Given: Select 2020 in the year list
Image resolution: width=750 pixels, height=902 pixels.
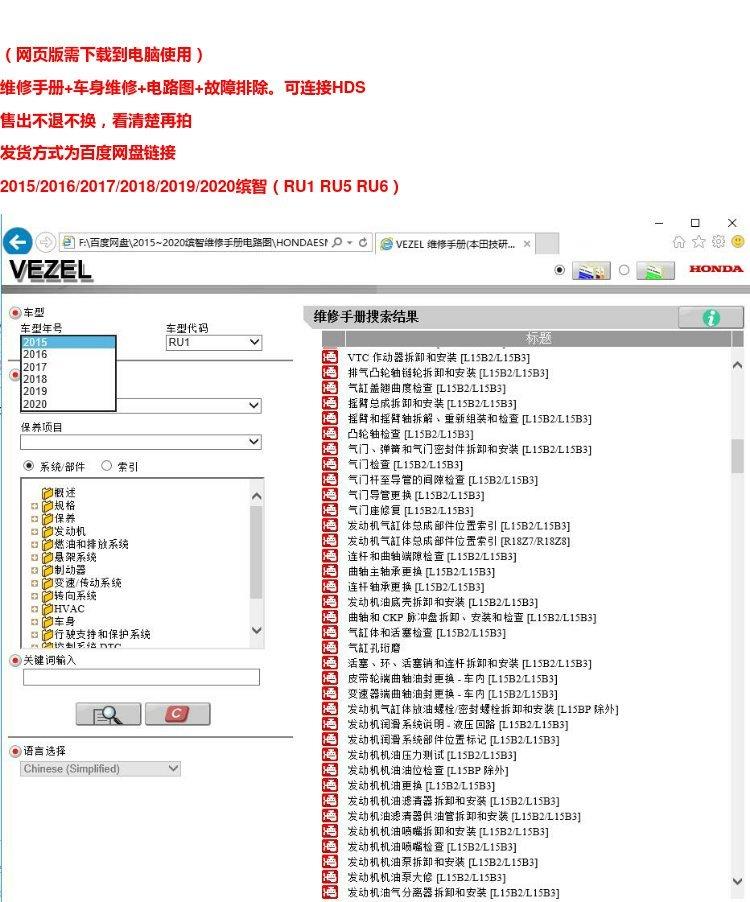Looking at the screenshot, I should 68,404.
